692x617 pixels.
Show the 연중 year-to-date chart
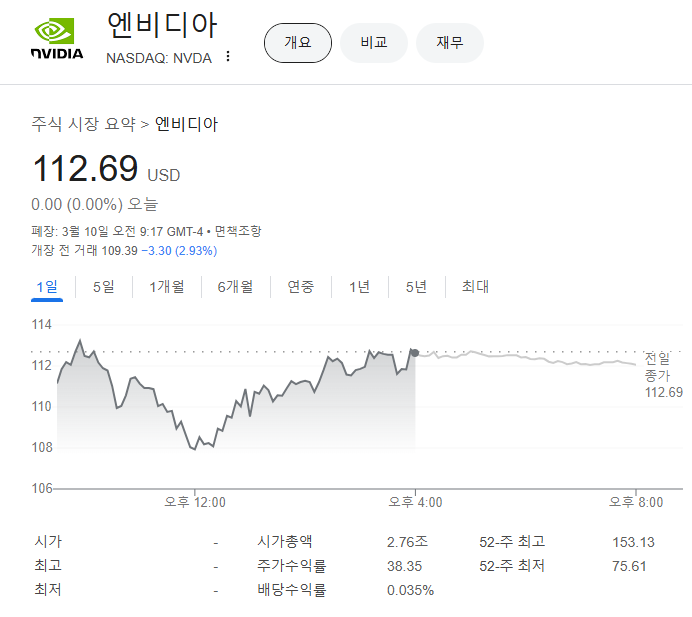pos(301,287)
